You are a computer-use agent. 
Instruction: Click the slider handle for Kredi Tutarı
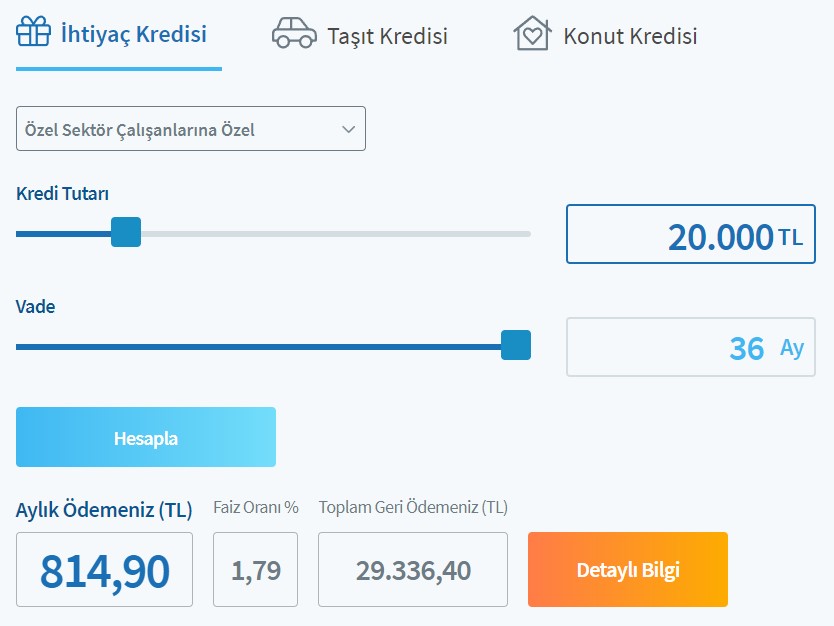click(125, 232)
